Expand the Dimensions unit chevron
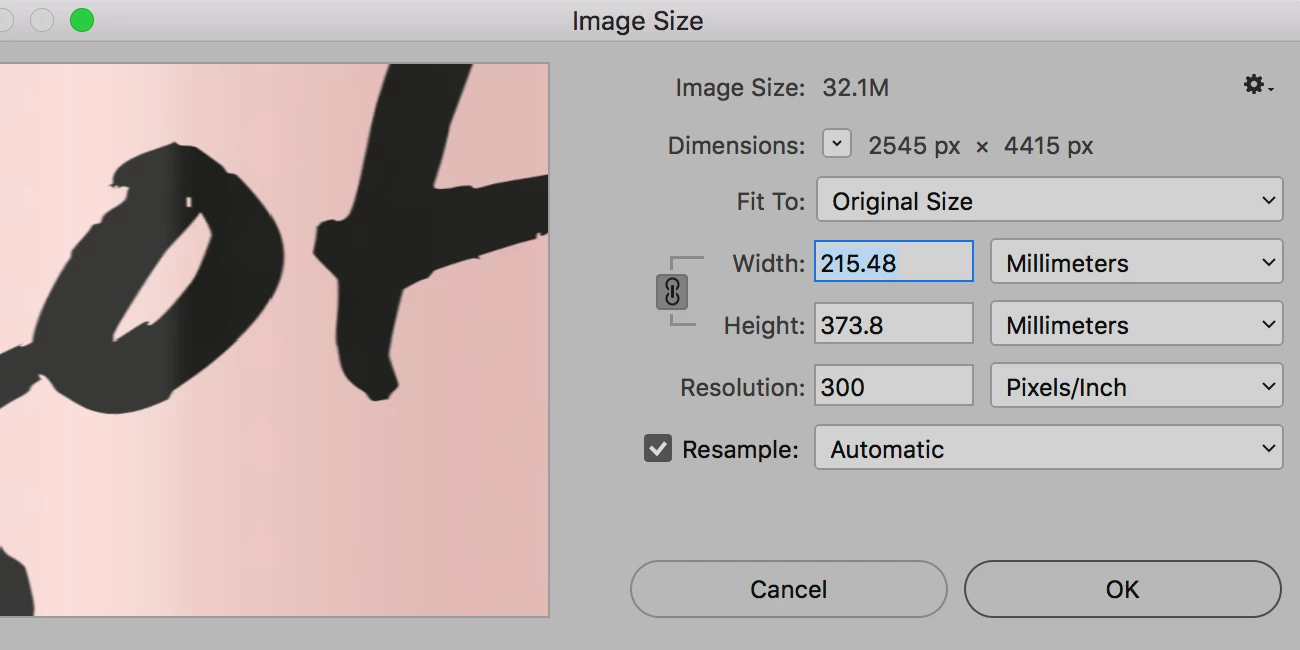 (837, 144)
